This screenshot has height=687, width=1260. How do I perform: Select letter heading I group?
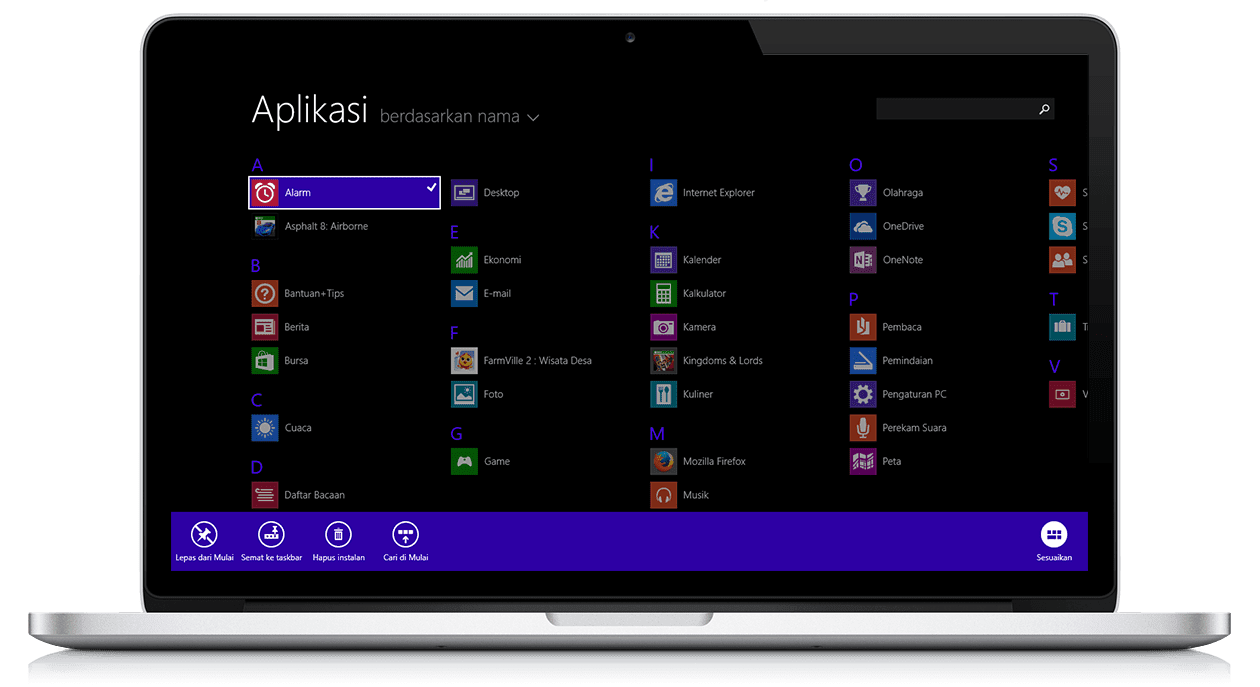652,165
